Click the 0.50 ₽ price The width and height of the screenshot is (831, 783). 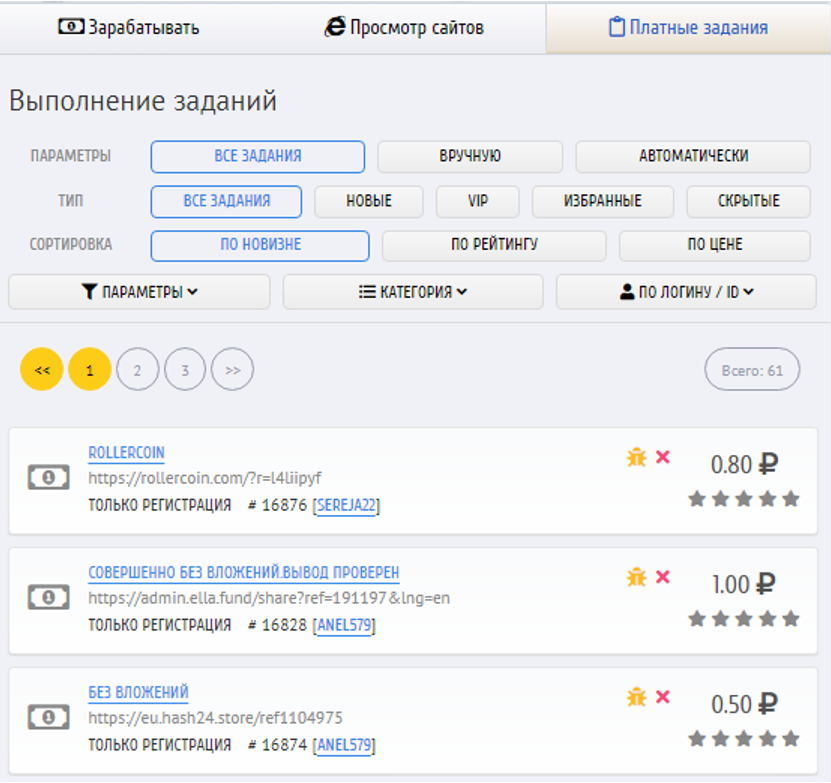744,704
